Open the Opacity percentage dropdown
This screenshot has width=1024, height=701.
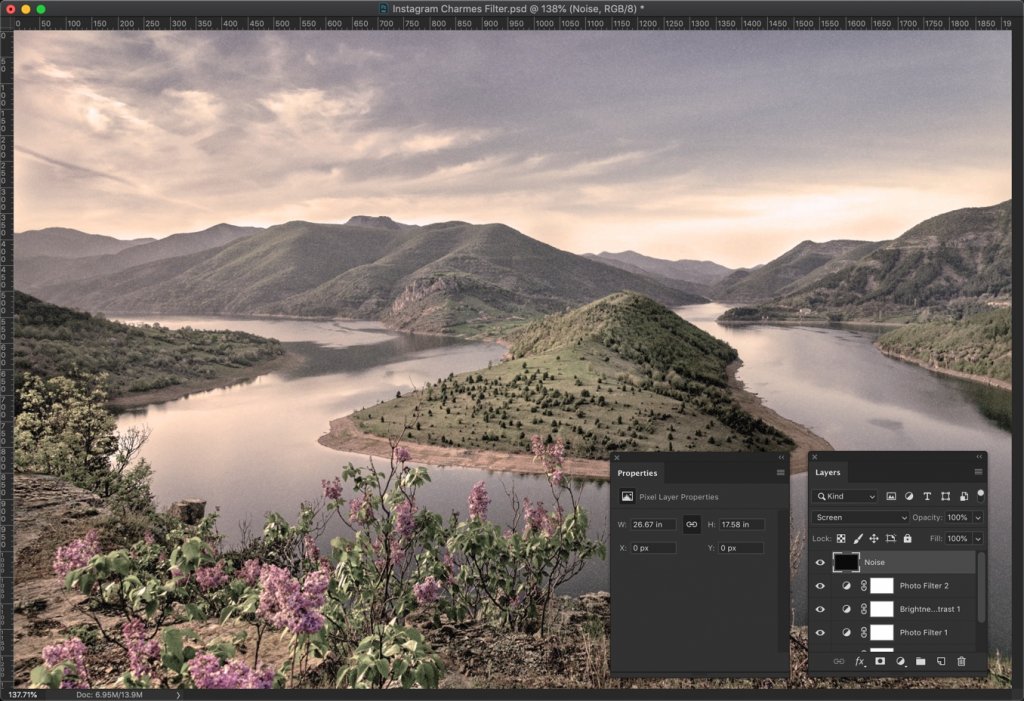(x=977, y=517)
